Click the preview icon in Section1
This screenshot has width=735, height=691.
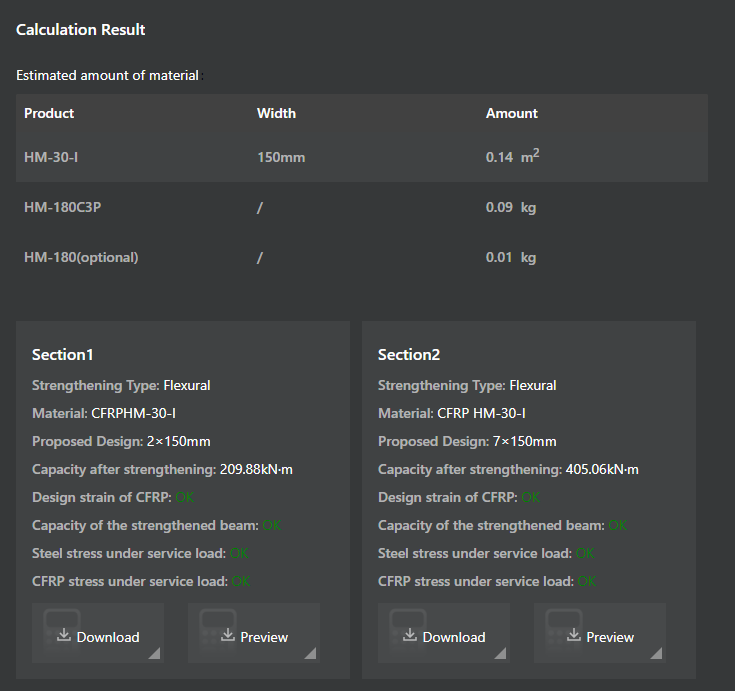click(227, 635)
